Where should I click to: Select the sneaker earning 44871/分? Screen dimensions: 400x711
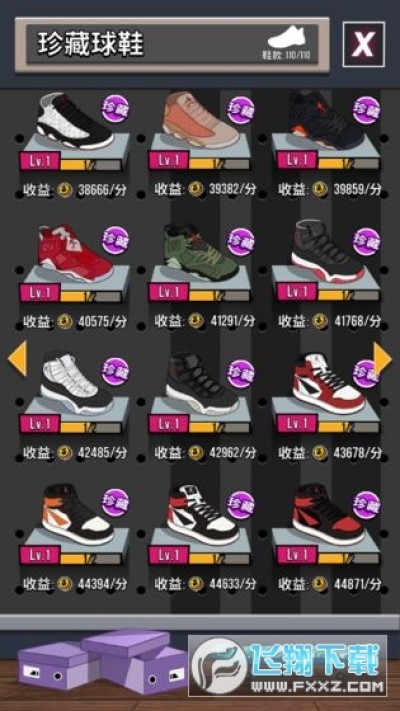[x=328, y=515]
